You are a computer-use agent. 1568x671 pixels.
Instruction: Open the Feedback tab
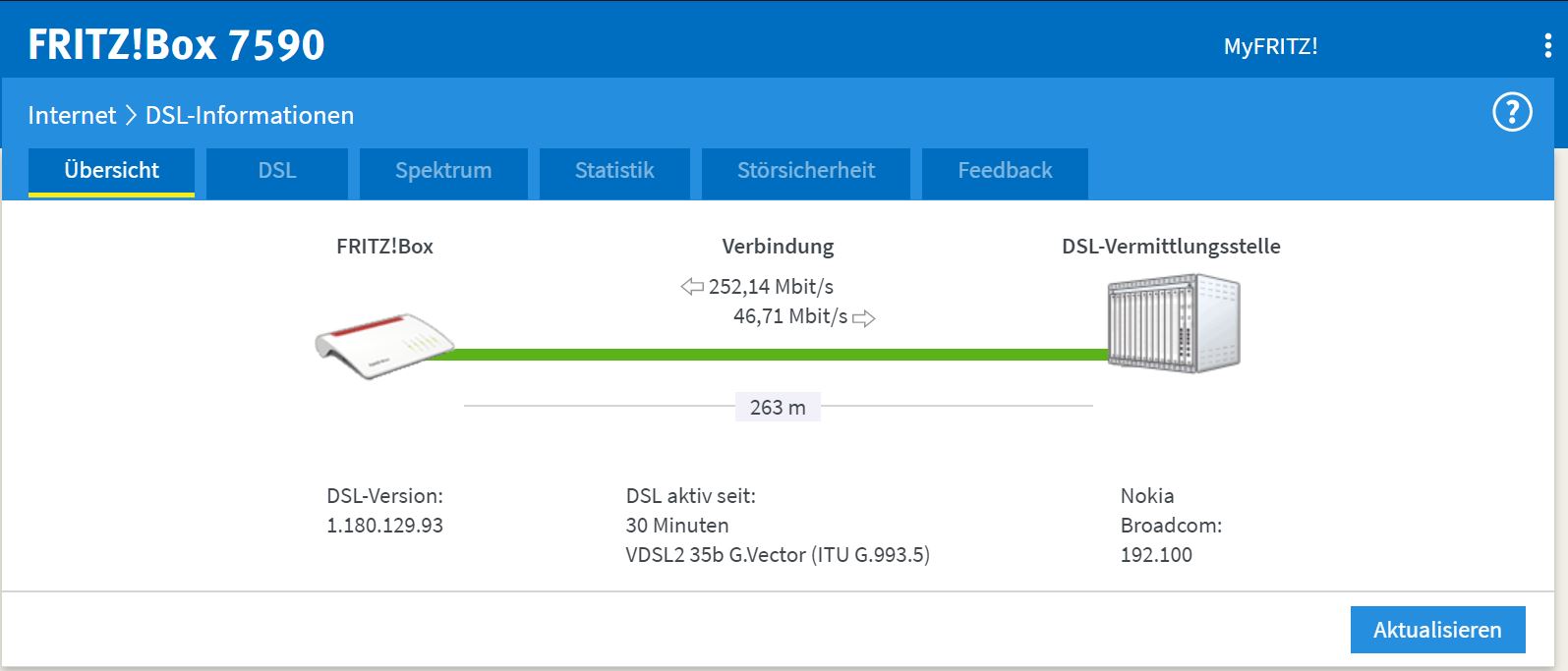1005,173
